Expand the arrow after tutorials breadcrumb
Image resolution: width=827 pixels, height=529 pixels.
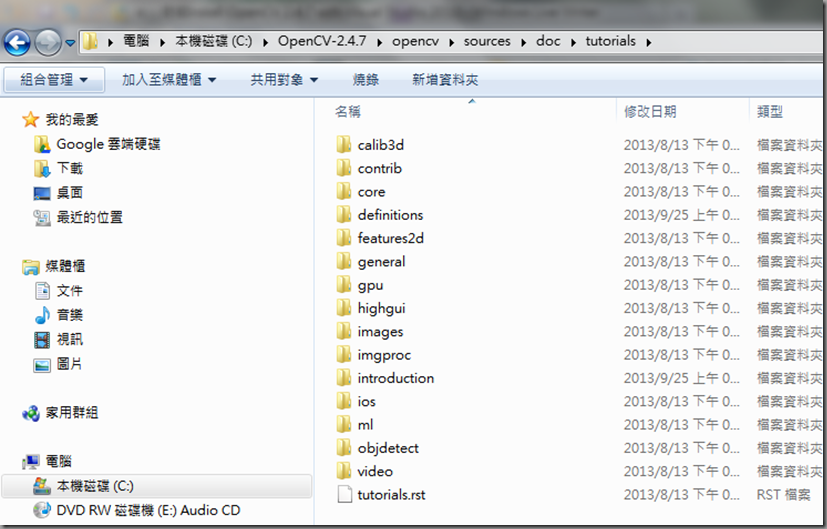click(648, 42)
